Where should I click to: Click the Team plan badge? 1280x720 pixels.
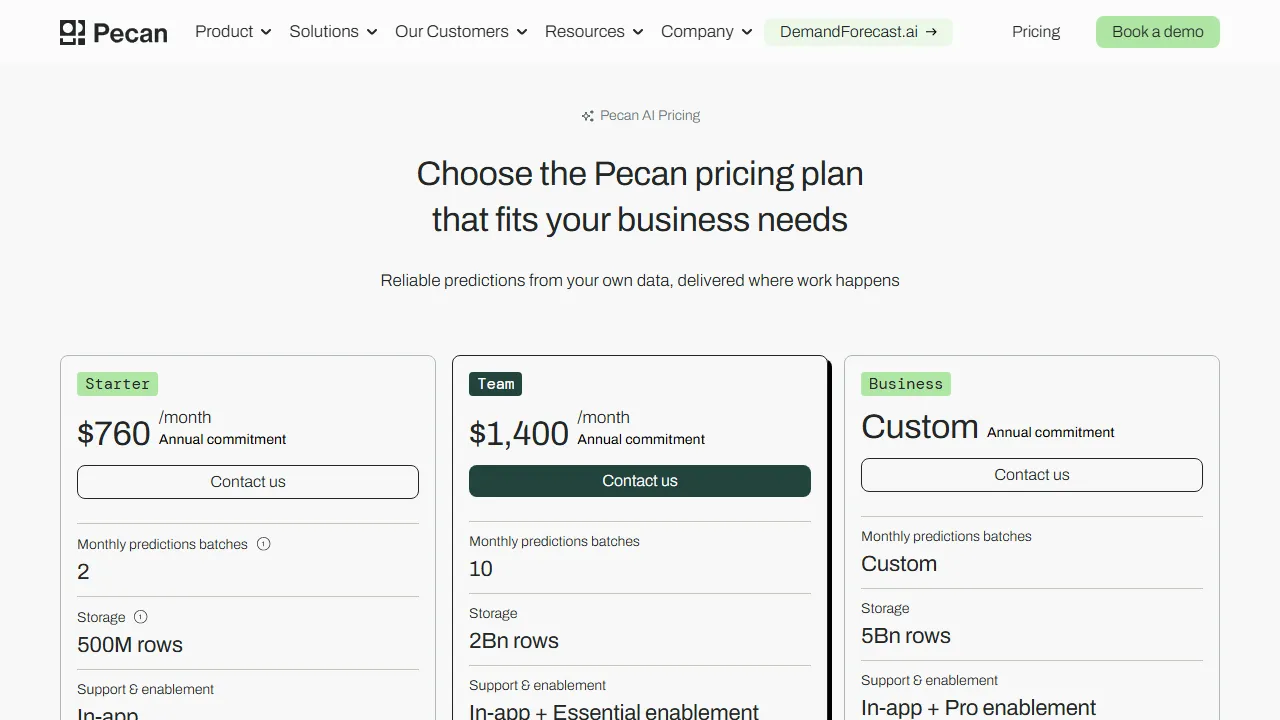coord(495,384)
